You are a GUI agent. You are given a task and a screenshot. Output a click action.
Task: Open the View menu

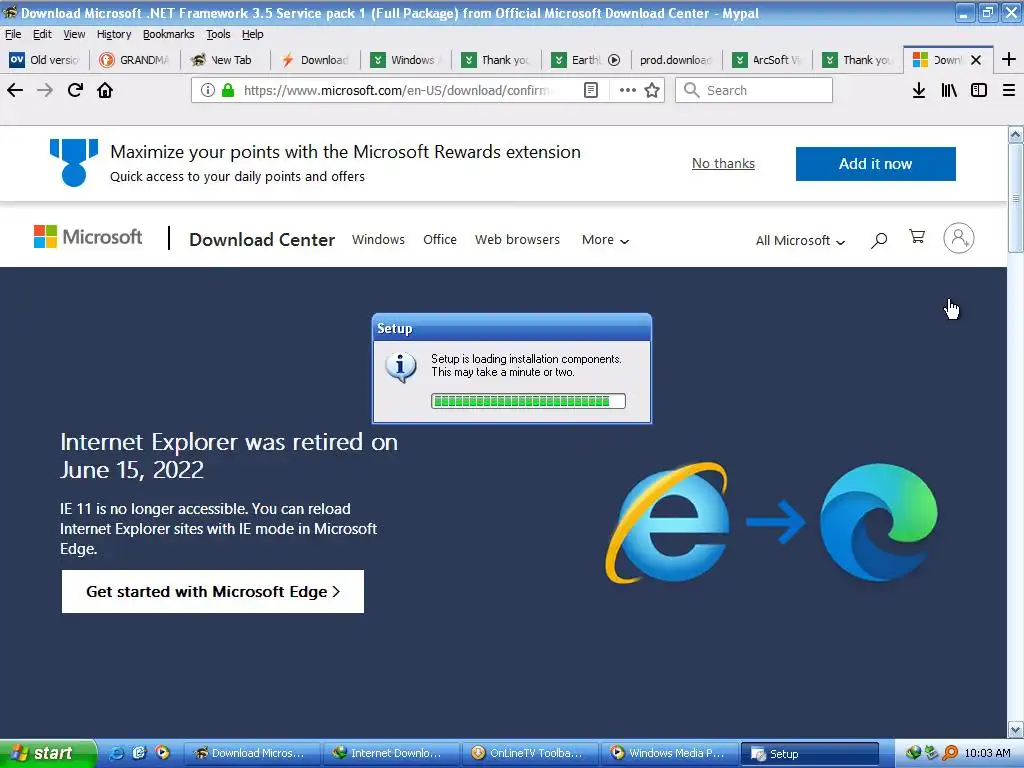click(x=74, y=34)
